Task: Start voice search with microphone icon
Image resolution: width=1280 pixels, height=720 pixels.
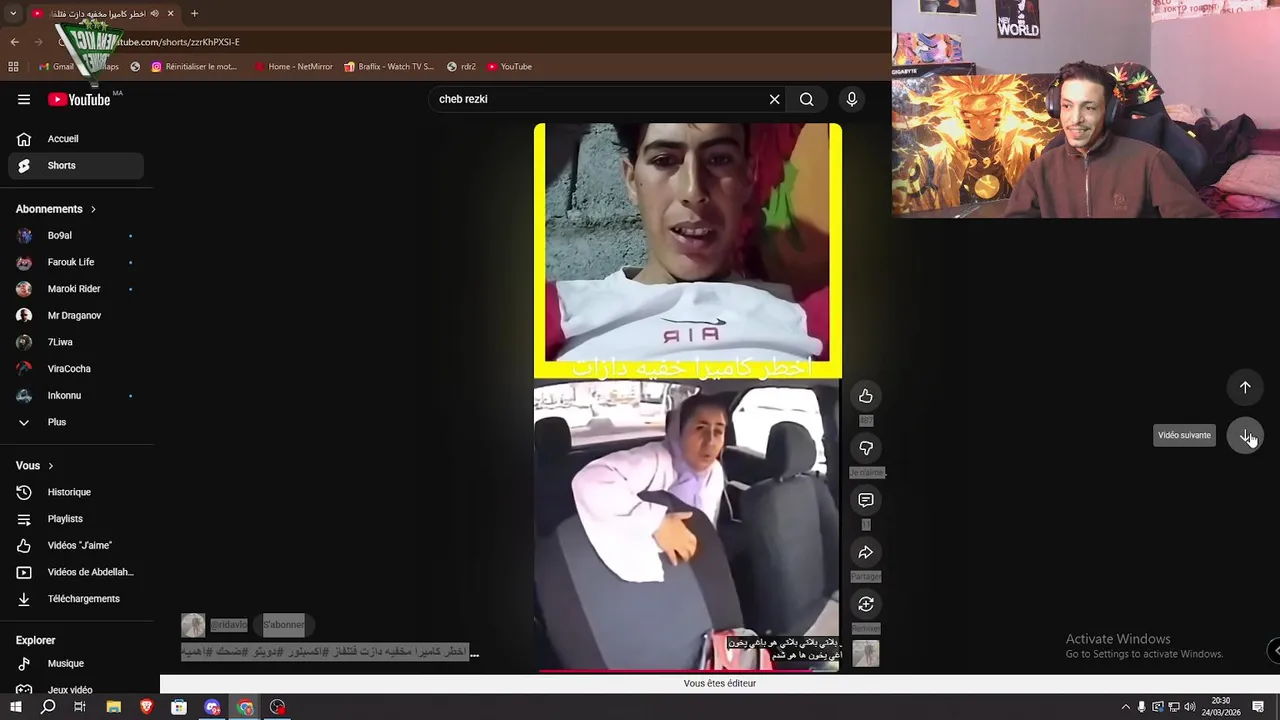Action: [852, 99]
